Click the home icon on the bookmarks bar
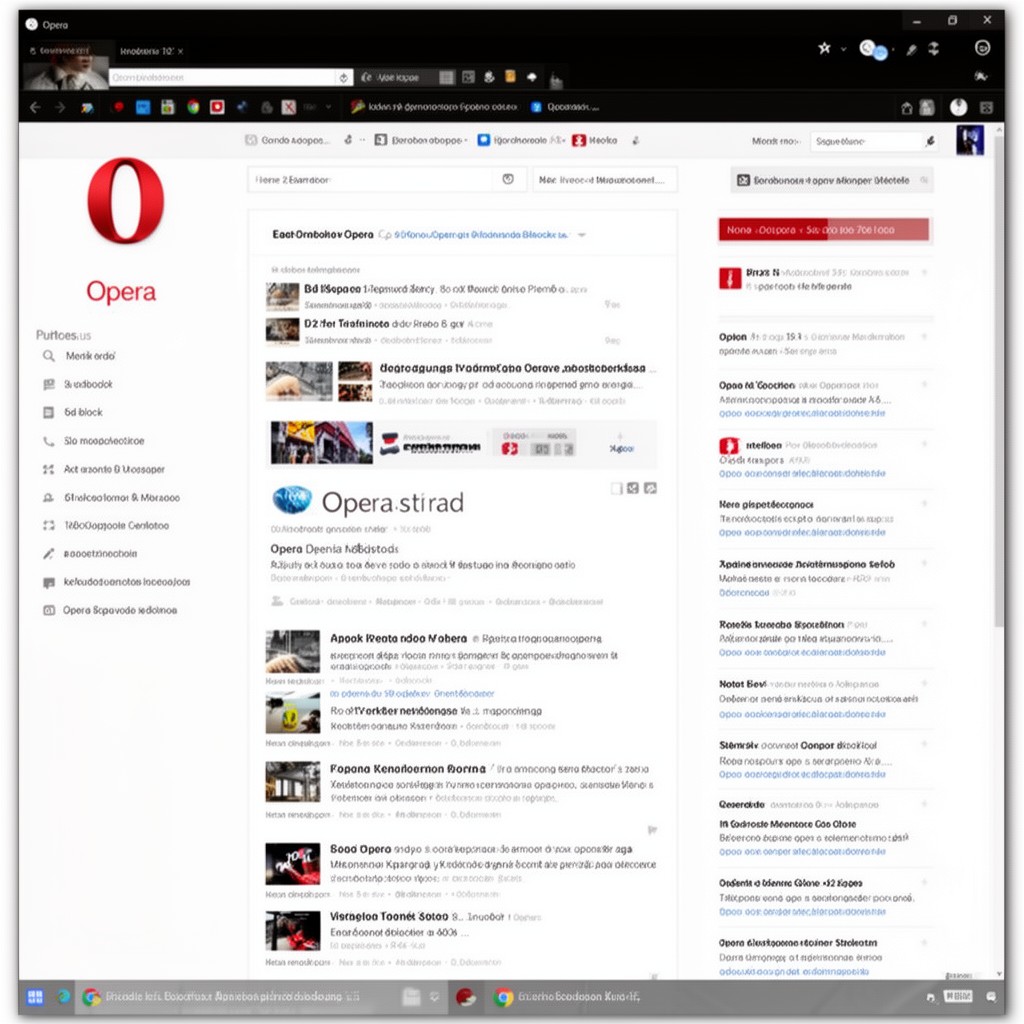This screenshot has width=1024, height=1024. click(906, 108)
